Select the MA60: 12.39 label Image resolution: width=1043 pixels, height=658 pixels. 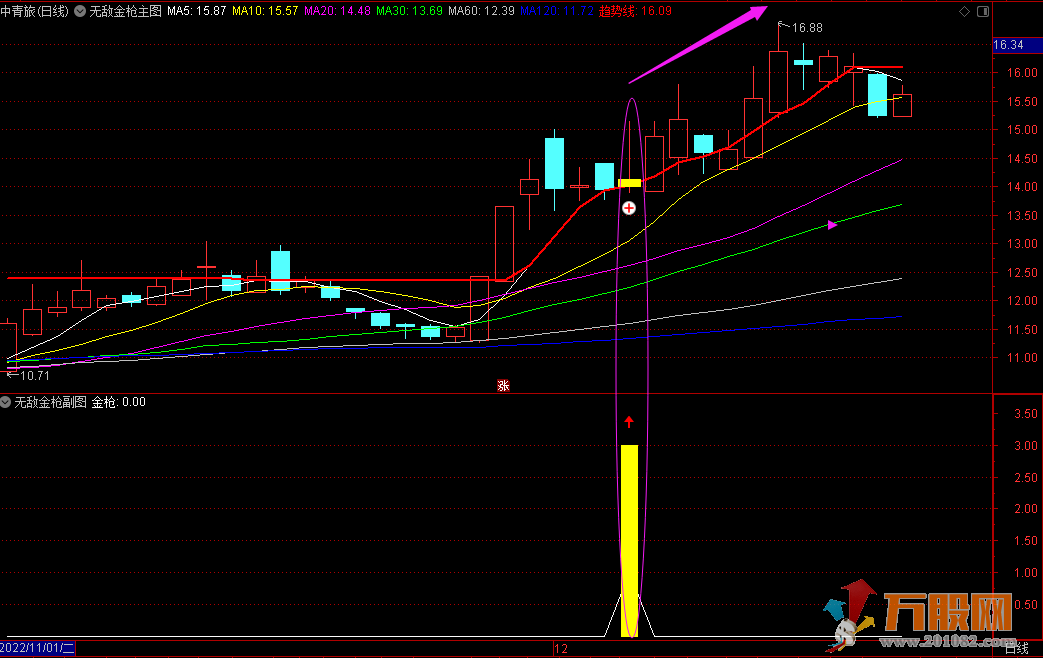click(x=482, y=11)
